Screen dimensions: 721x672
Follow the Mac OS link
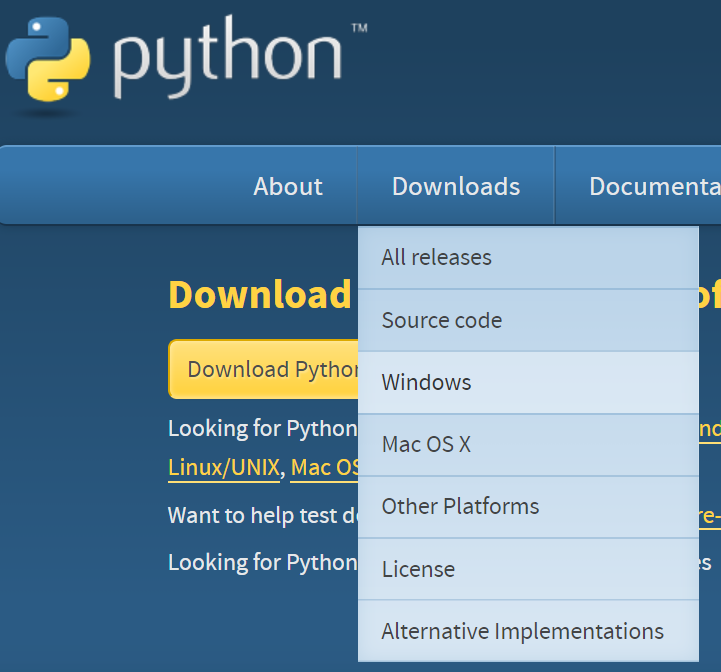pos(325,468)
